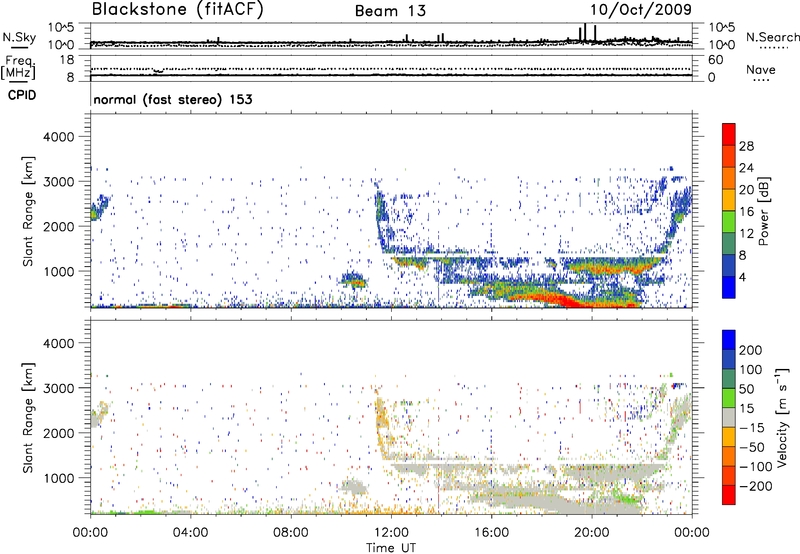Image resolution: width=800 pixels, height=554 pixels.
Task: Select the 'N.Sky' legend label
Action: (19, 37)
